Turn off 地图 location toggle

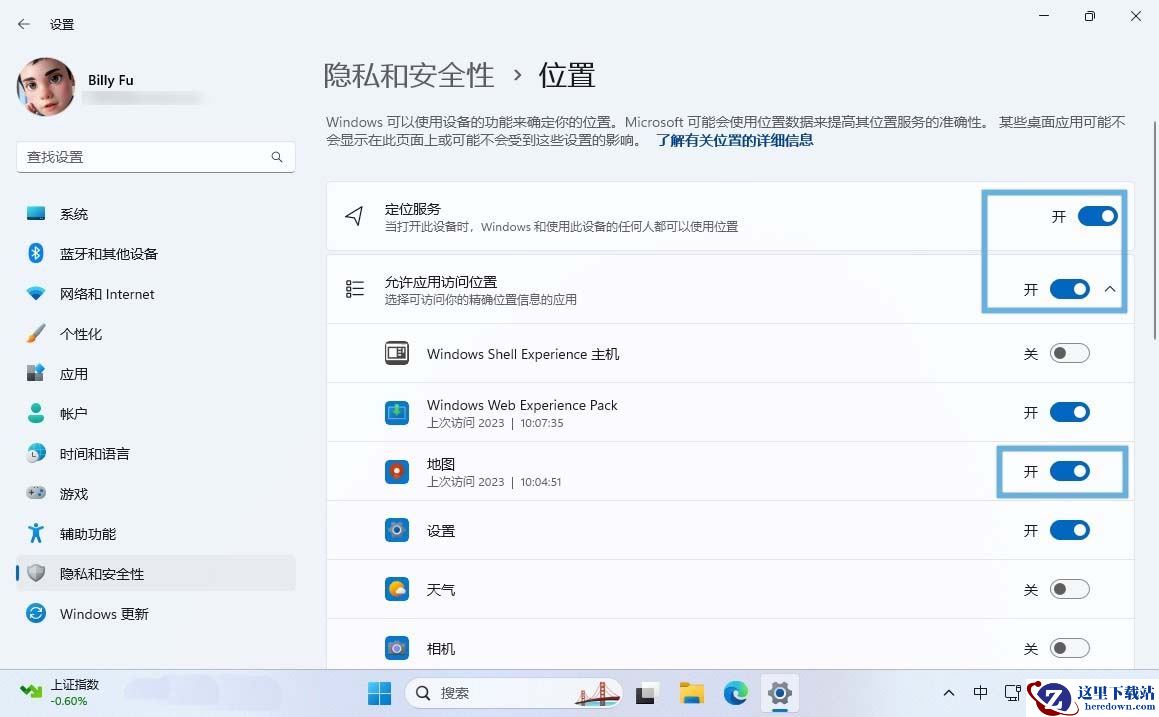click(x=1070, y=471)
